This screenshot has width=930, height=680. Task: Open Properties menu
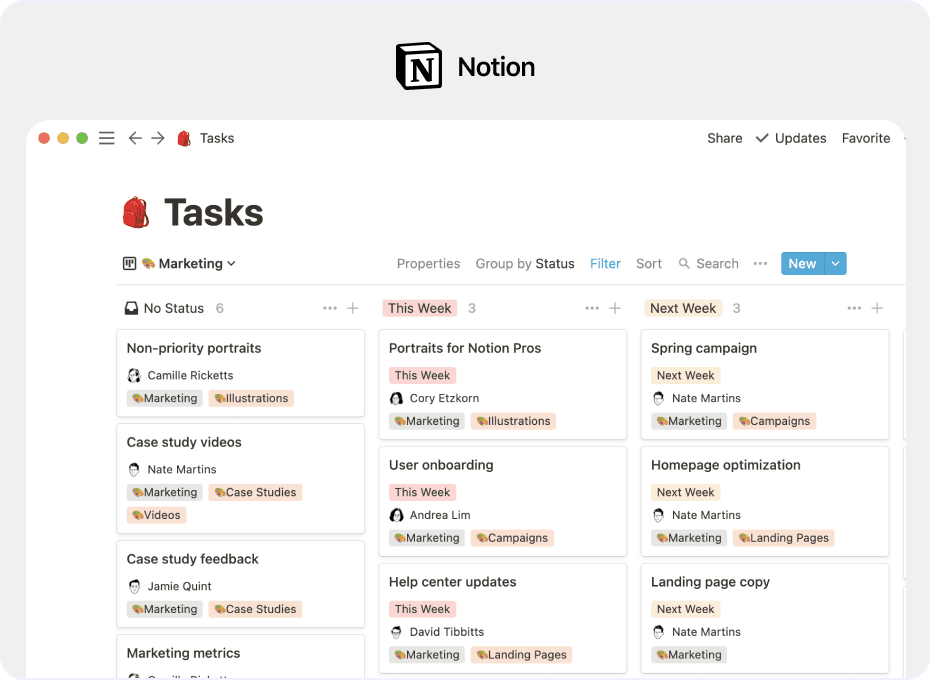click(428, 263)
